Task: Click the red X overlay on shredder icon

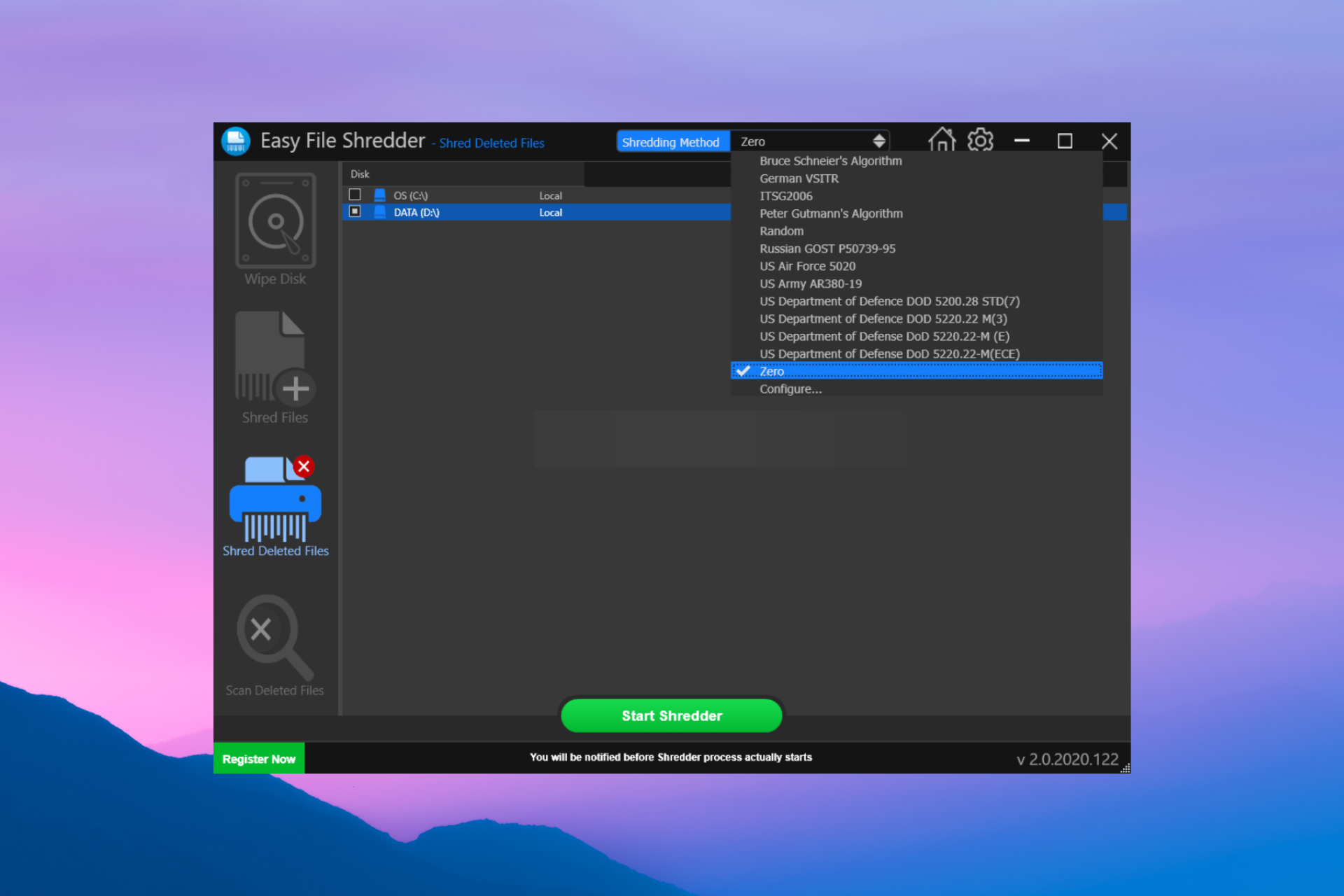Action: click(303, 470)
